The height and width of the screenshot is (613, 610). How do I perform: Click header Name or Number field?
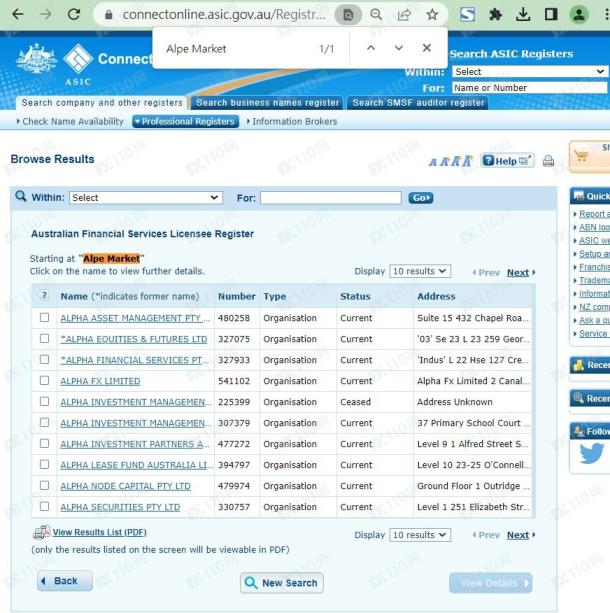[x=529, y=88]
